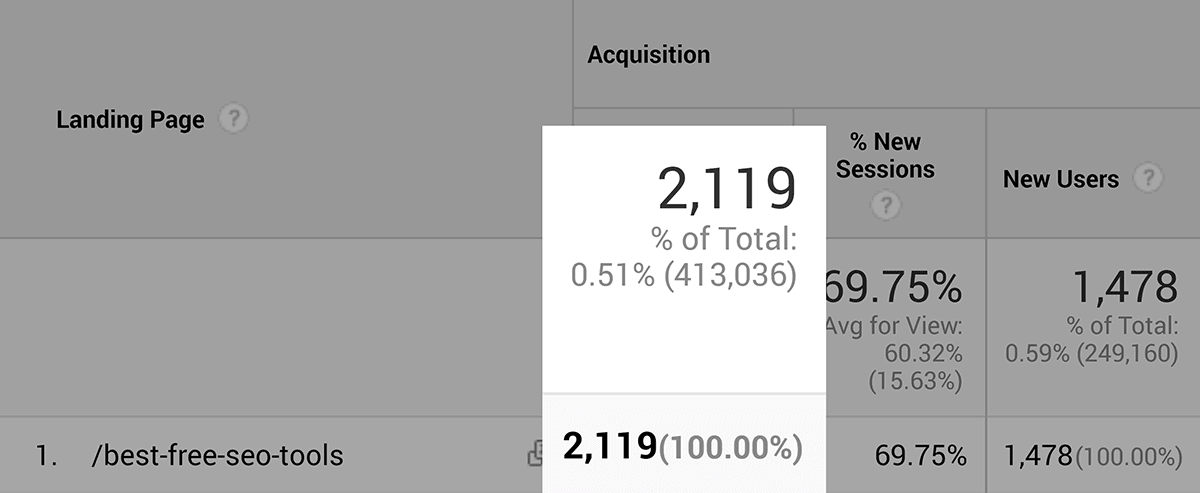Click the (100.00%) next to row one's 2,119

pyautogui.click(x=730, y=448)
